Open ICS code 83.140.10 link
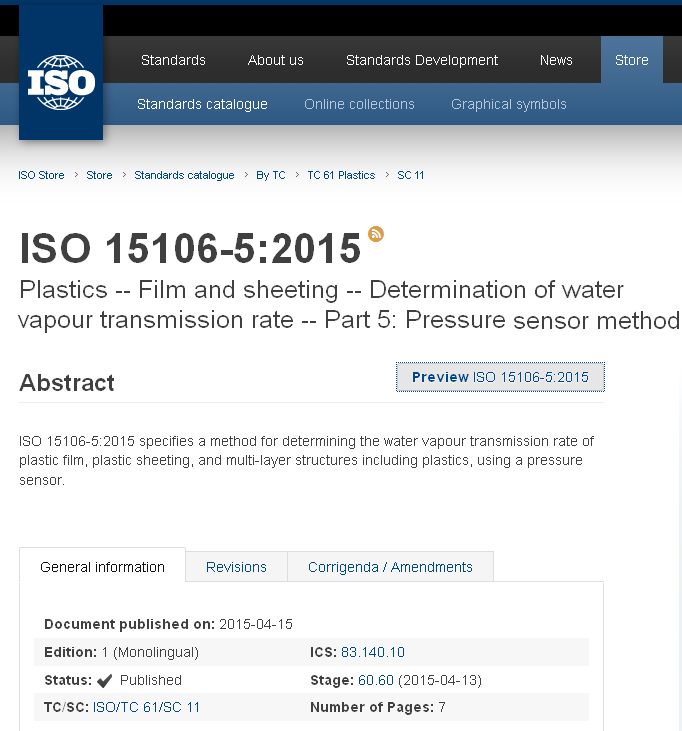Image resolution: width=682 pixels, height=731 pixels. pos(372,652)
